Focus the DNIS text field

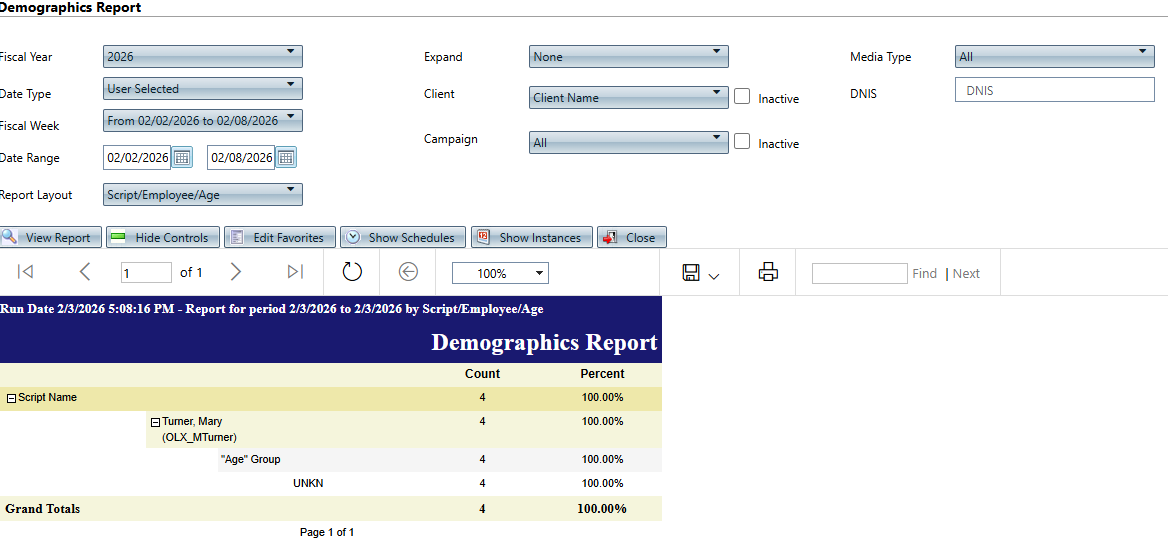click(x=1054, y=90)
